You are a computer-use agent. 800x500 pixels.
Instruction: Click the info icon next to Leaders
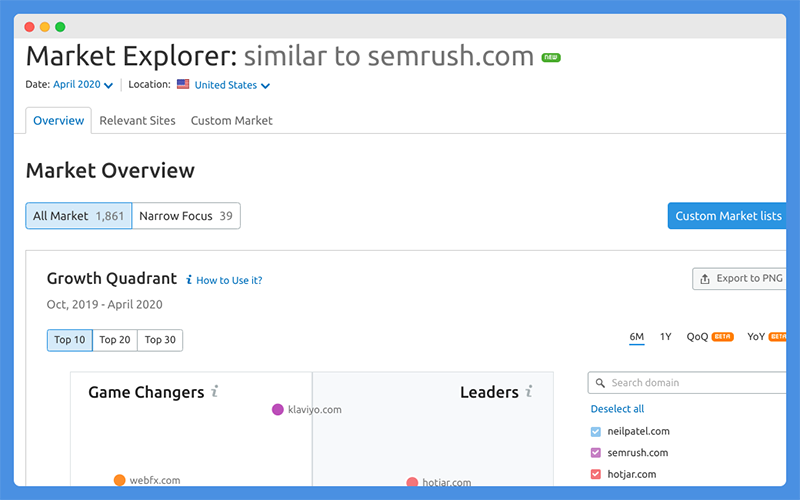pyautogui.click(x=529, y=391)
